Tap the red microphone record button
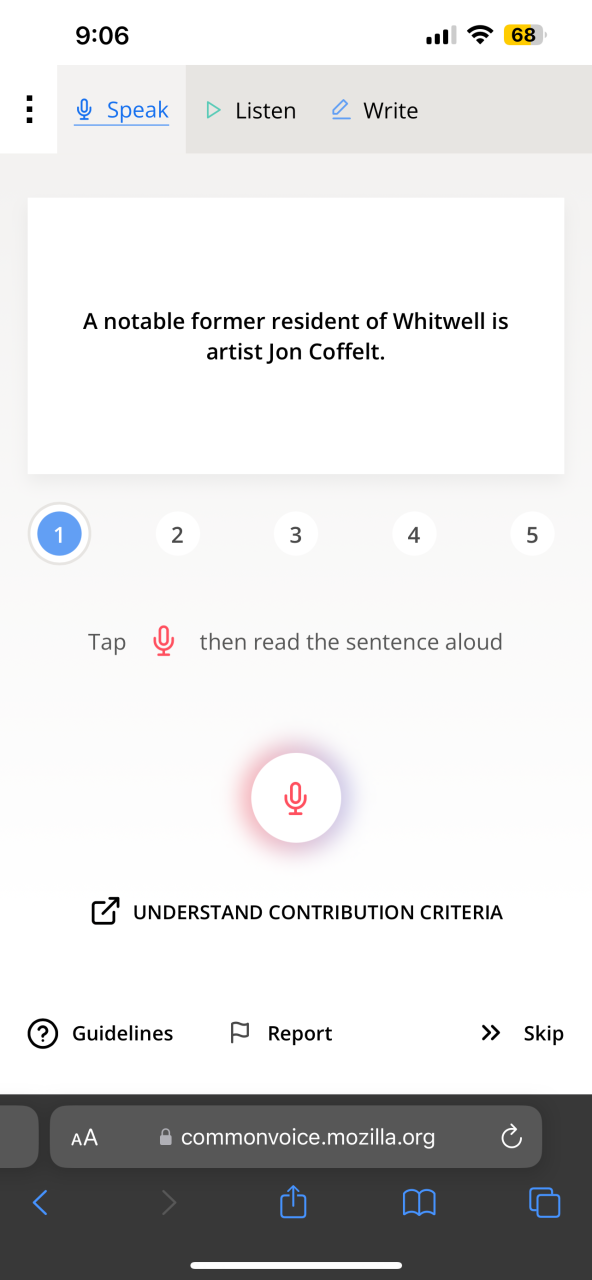Viewport: 592px width, 1280px height. pyautogui.click(x=296, y=797)
